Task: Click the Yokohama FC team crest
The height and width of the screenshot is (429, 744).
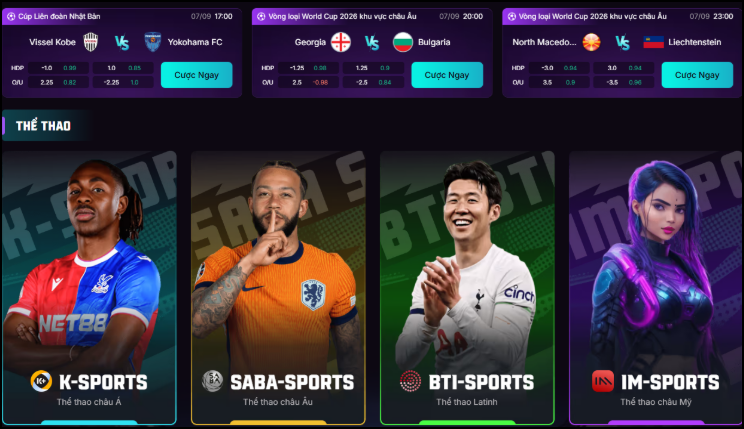Action: point(153,42)
